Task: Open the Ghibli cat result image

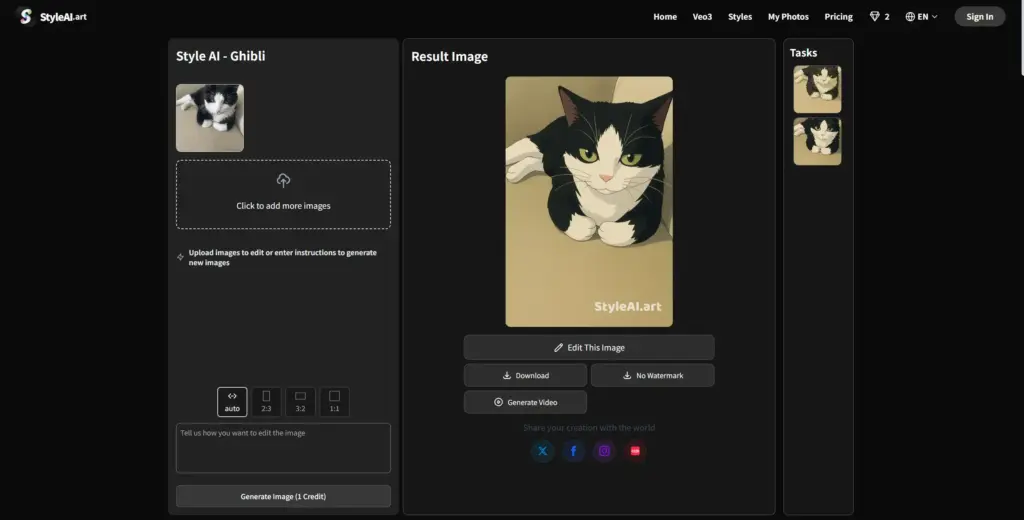Action: pos(589,202)
